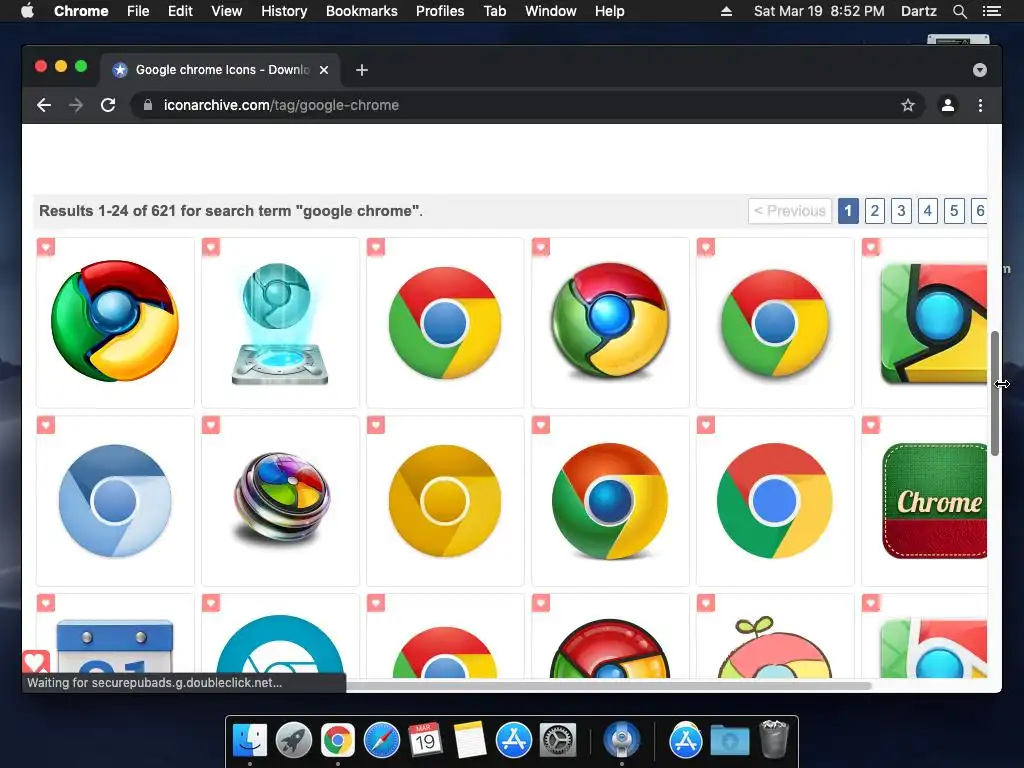Close the Google chrome Icons tab
The height and width of the screenshot is (768, 1024).
coord(324,70)
